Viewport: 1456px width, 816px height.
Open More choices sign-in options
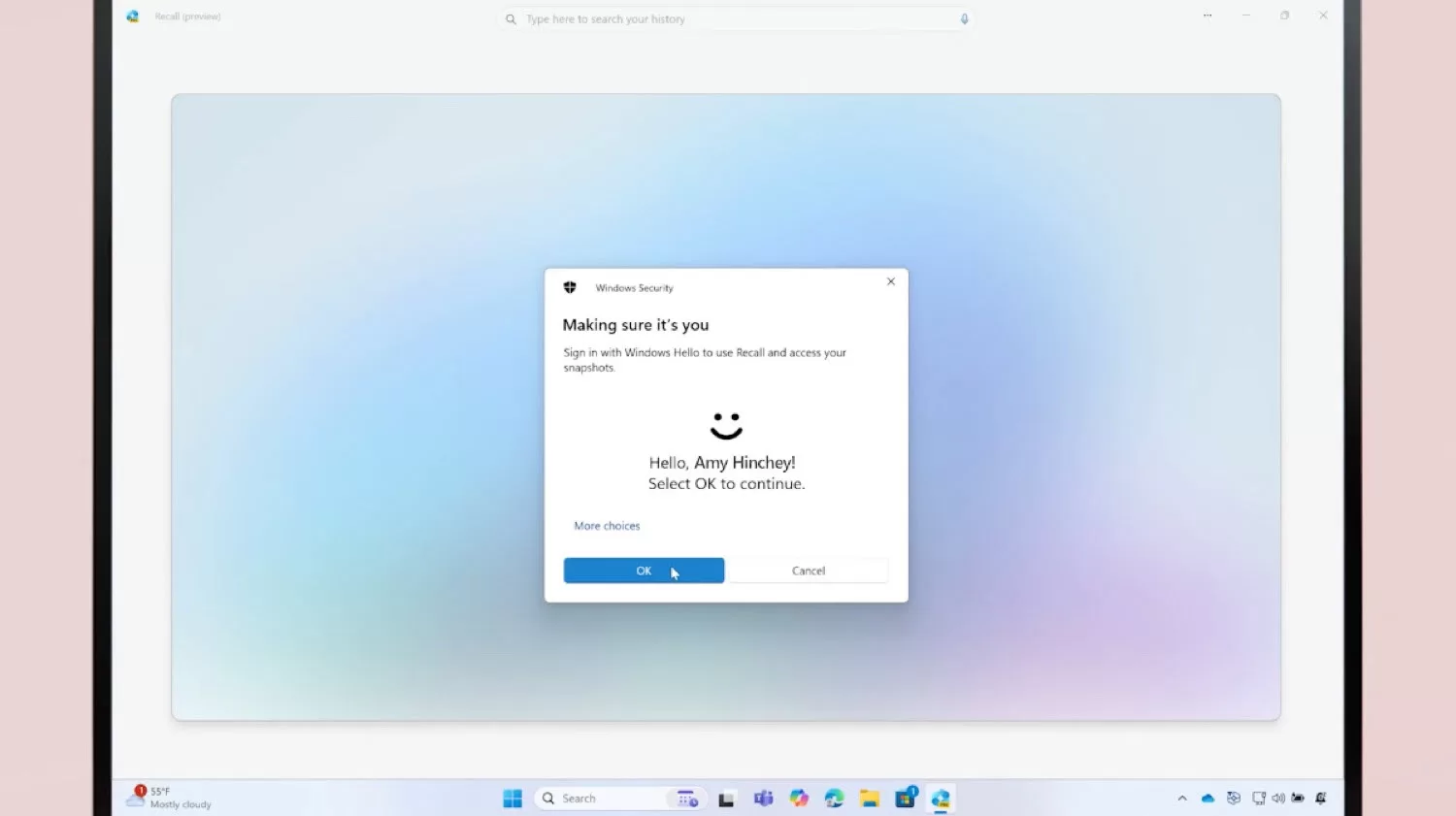pos(606,525)
